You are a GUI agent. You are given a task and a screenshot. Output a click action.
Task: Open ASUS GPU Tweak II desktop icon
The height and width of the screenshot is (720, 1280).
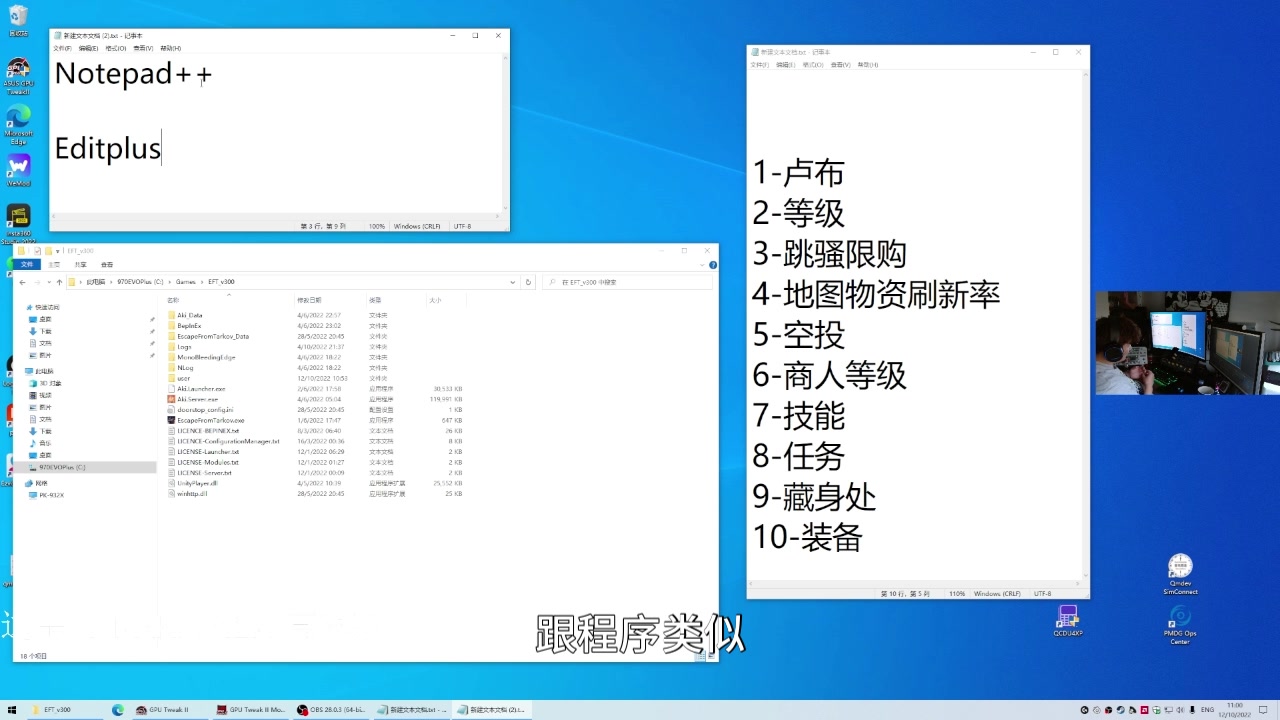(18, 75)
